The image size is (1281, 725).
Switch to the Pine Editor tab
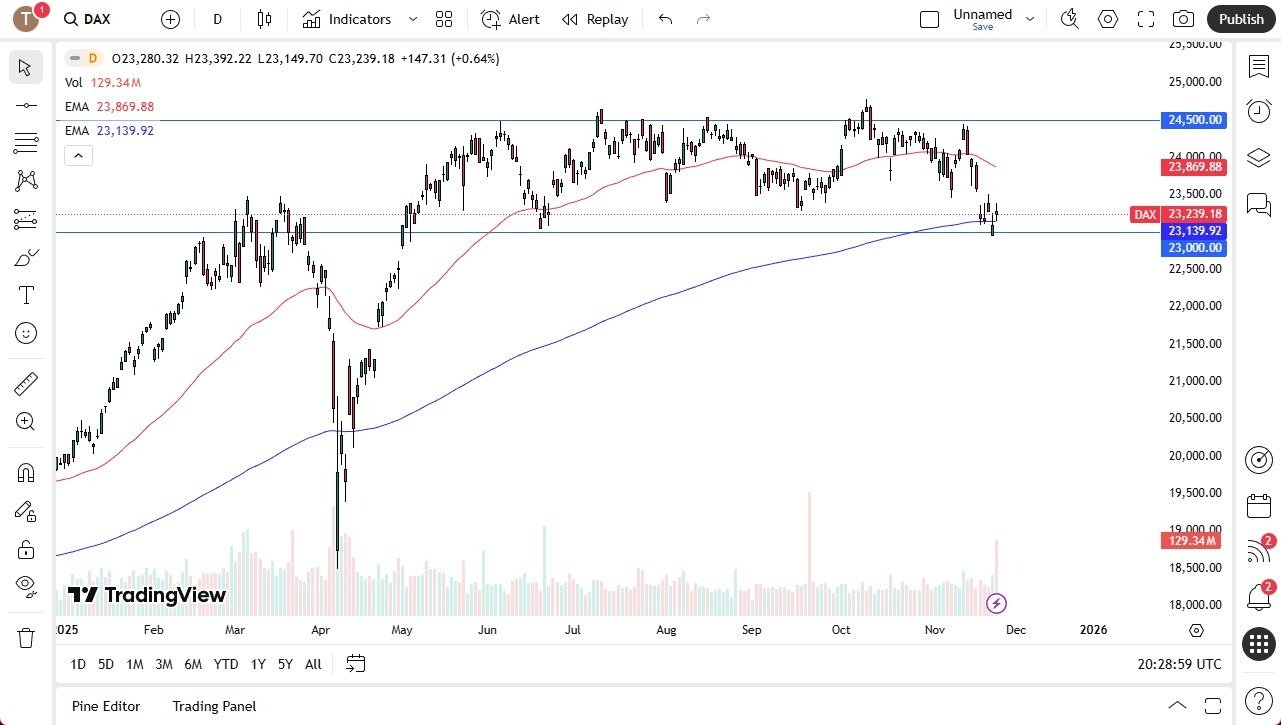pos(105,706)
